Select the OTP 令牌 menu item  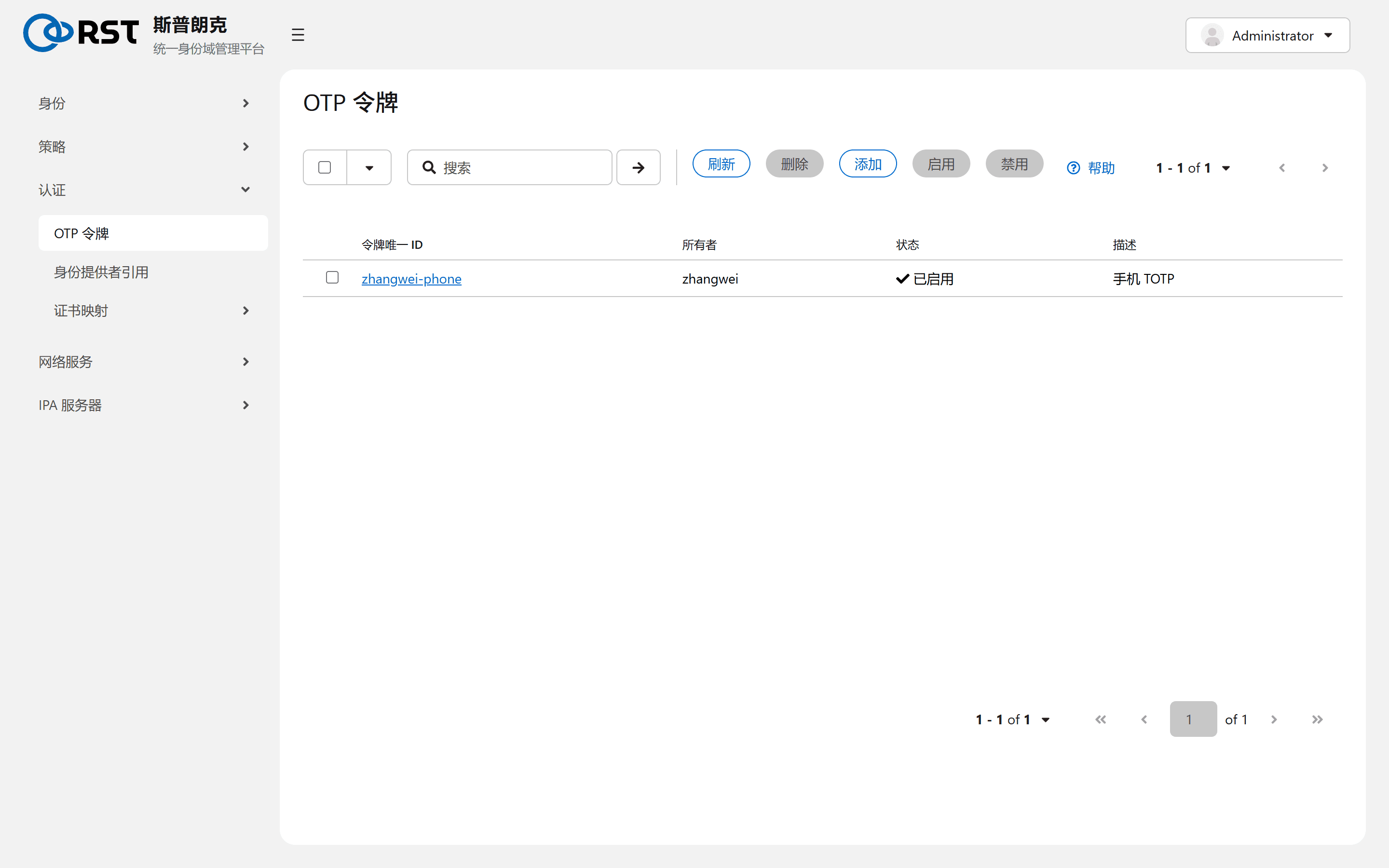pos(153,233)
